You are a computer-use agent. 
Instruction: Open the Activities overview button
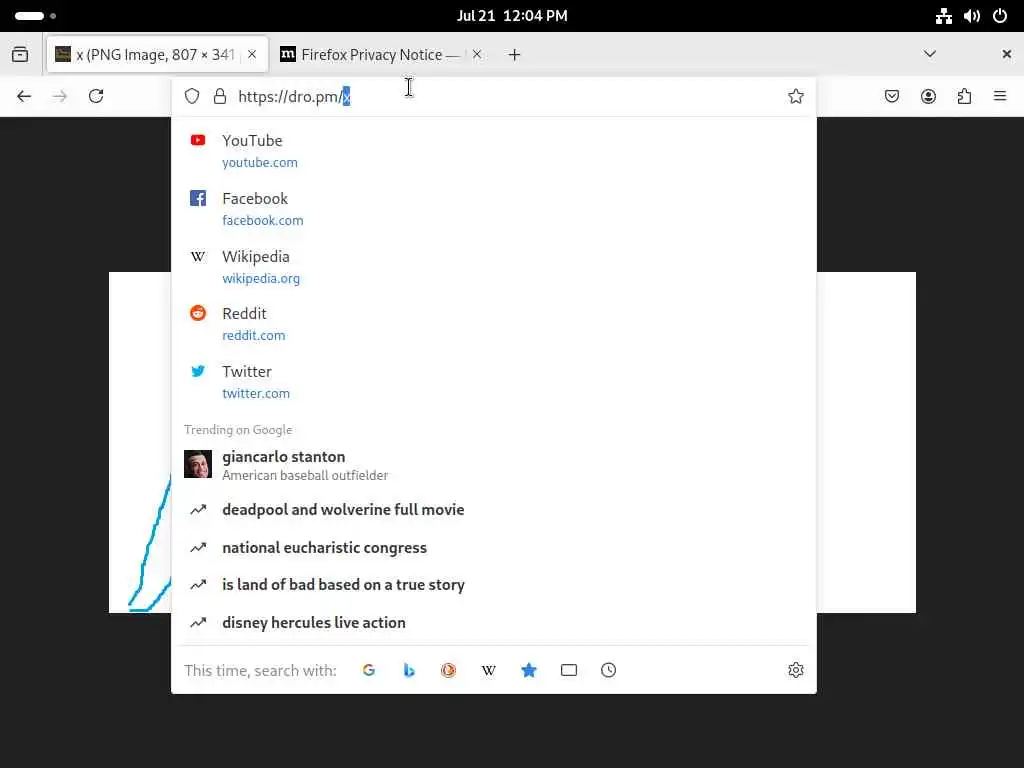[x=35, y=16]
